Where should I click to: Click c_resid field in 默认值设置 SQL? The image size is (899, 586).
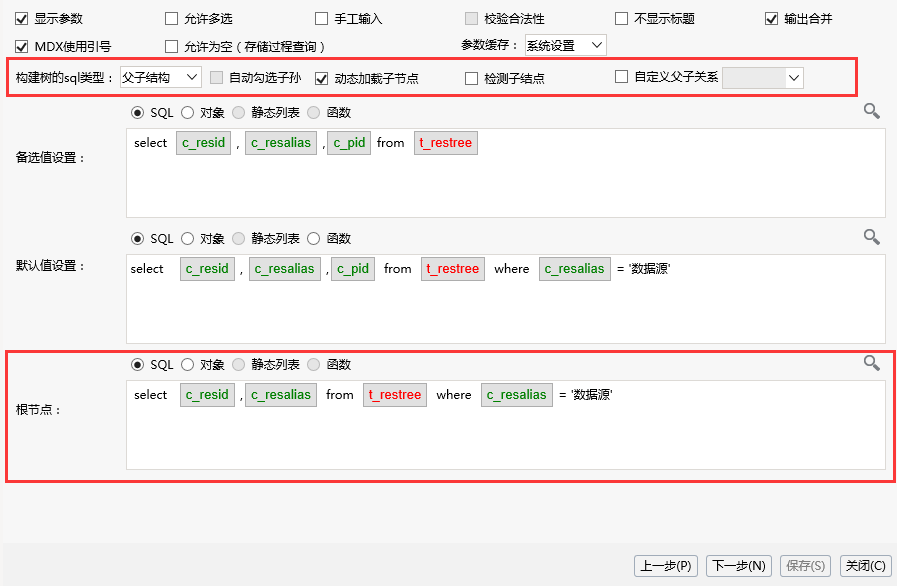pos(207,269)
